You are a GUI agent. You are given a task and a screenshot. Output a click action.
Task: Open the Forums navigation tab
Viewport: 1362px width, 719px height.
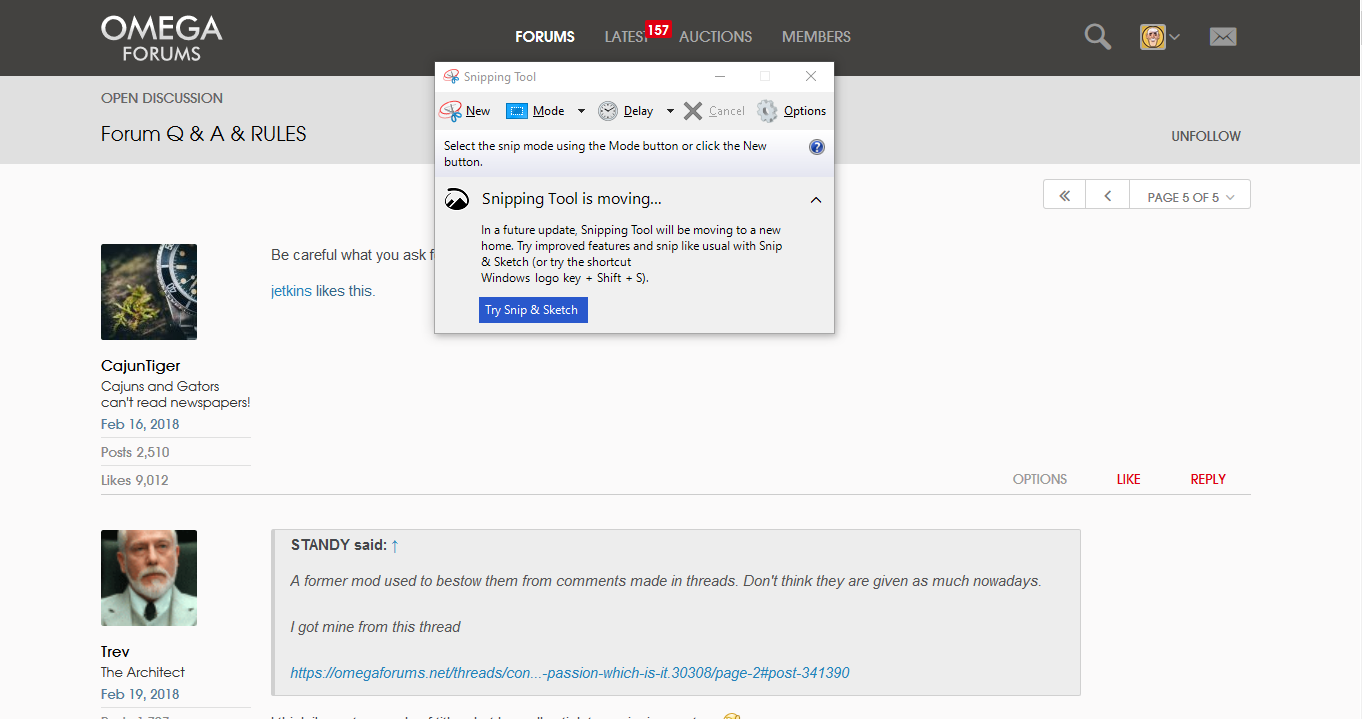coord(545,37)
